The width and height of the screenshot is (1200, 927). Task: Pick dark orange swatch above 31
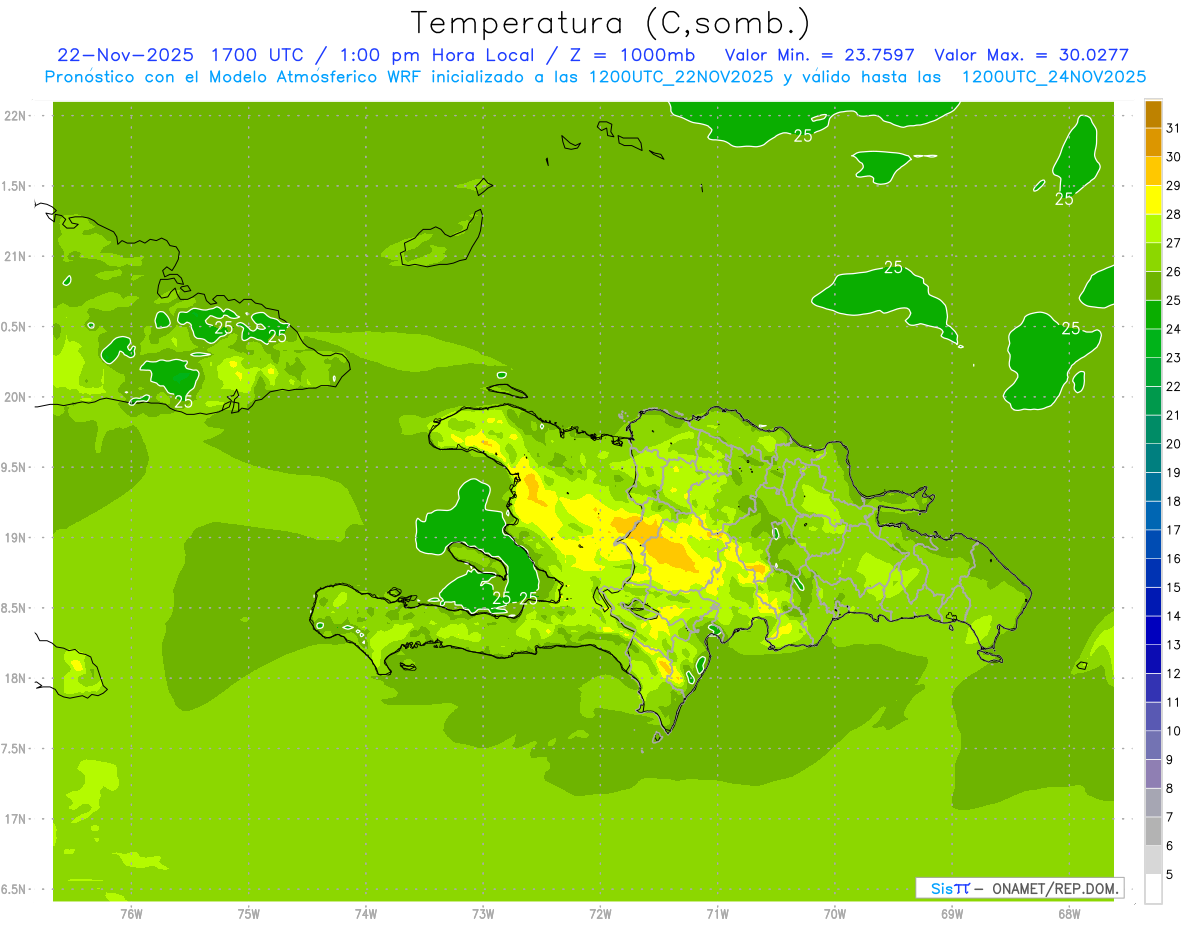pos(1153,114)
